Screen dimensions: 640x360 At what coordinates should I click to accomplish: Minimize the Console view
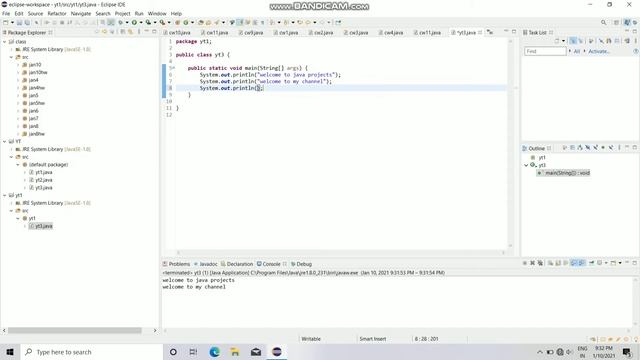pyautogui.click(x=627, y=263)
